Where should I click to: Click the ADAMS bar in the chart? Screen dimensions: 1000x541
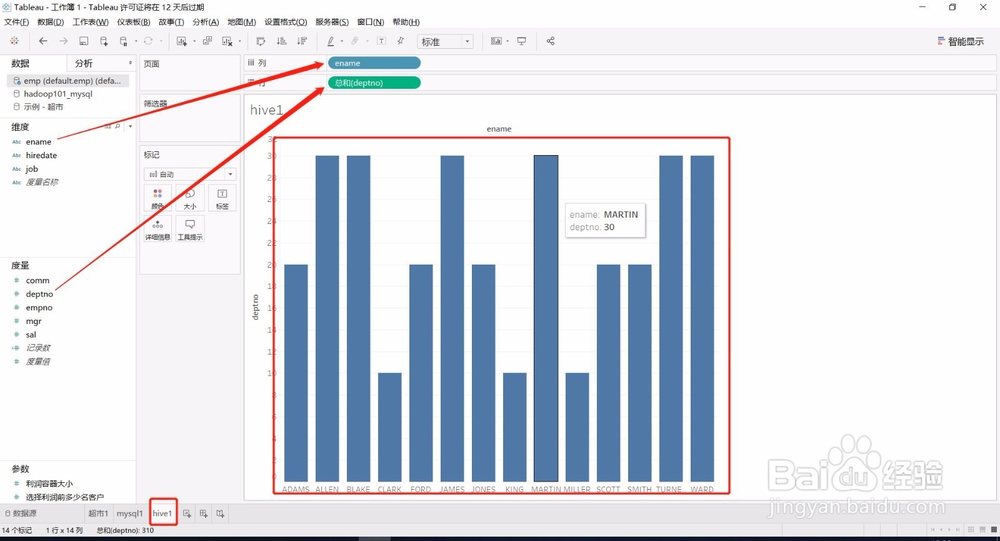click(296, 373)
